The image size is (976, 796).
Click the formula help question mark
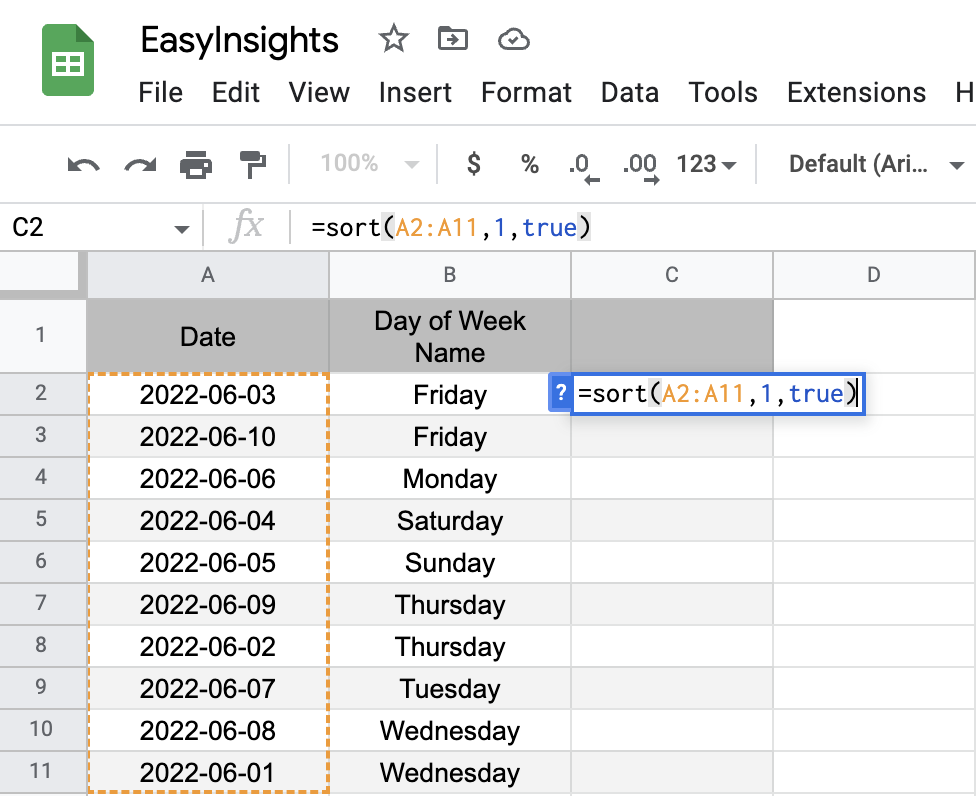[560, 393]
